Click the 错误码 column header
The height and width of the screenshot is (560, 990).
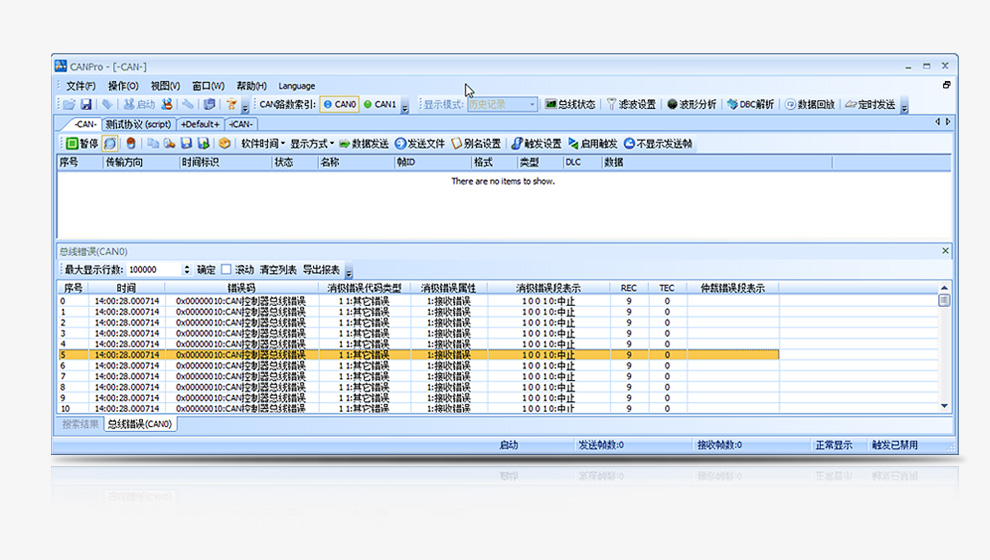click(241, 288)
